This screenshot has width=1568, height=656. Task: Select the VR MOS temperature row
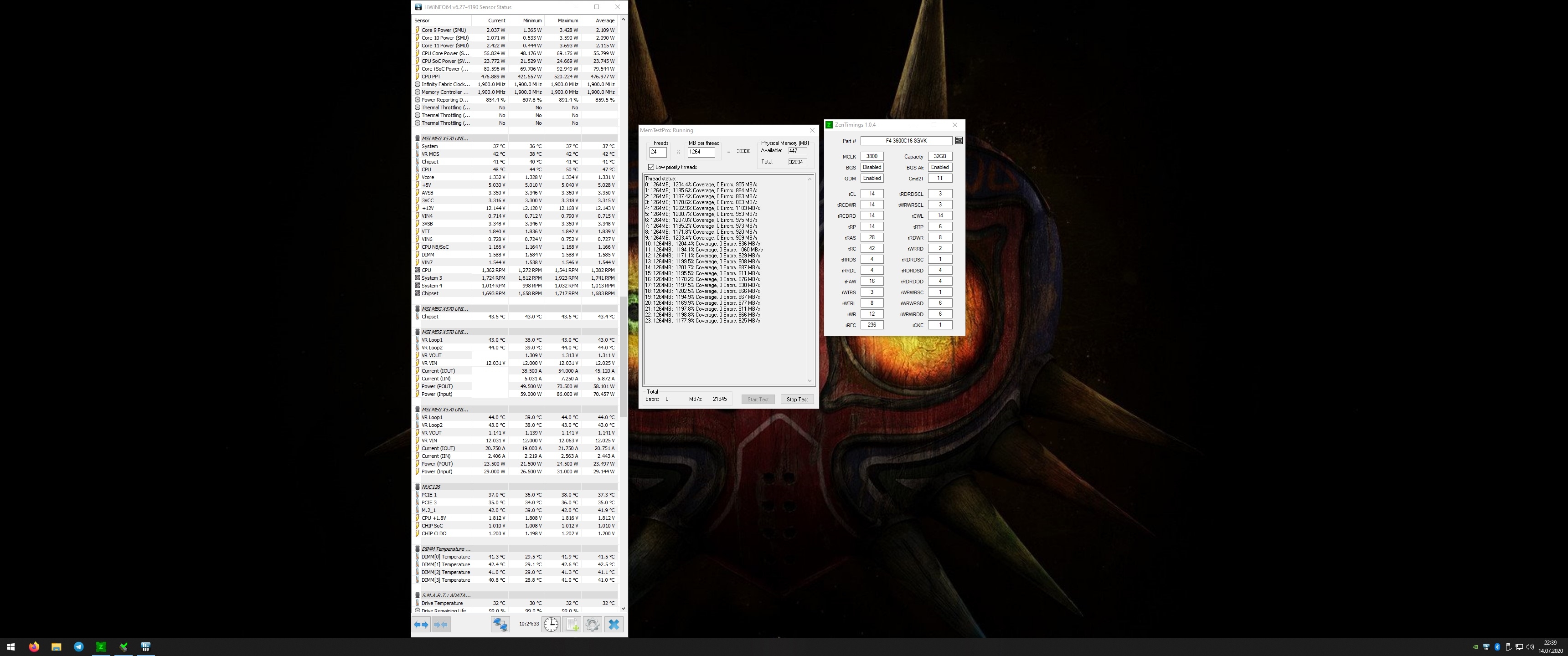[x=516, y=154]
